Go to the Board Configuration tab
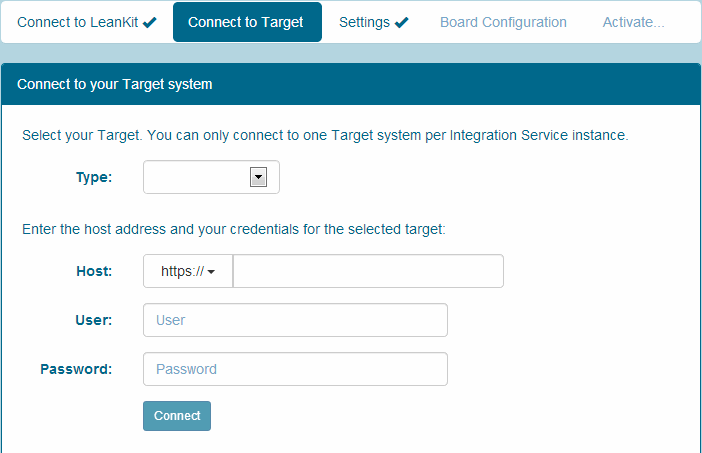Image resolution: width=702 pixels, height=453 pixels. pyautogui.click(x=503, y=22)
